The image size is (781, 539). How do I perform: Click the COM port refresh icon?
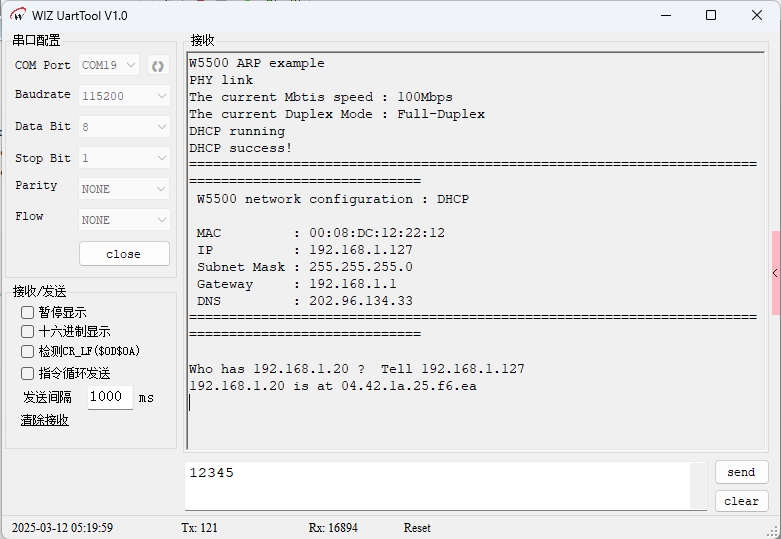157,66
